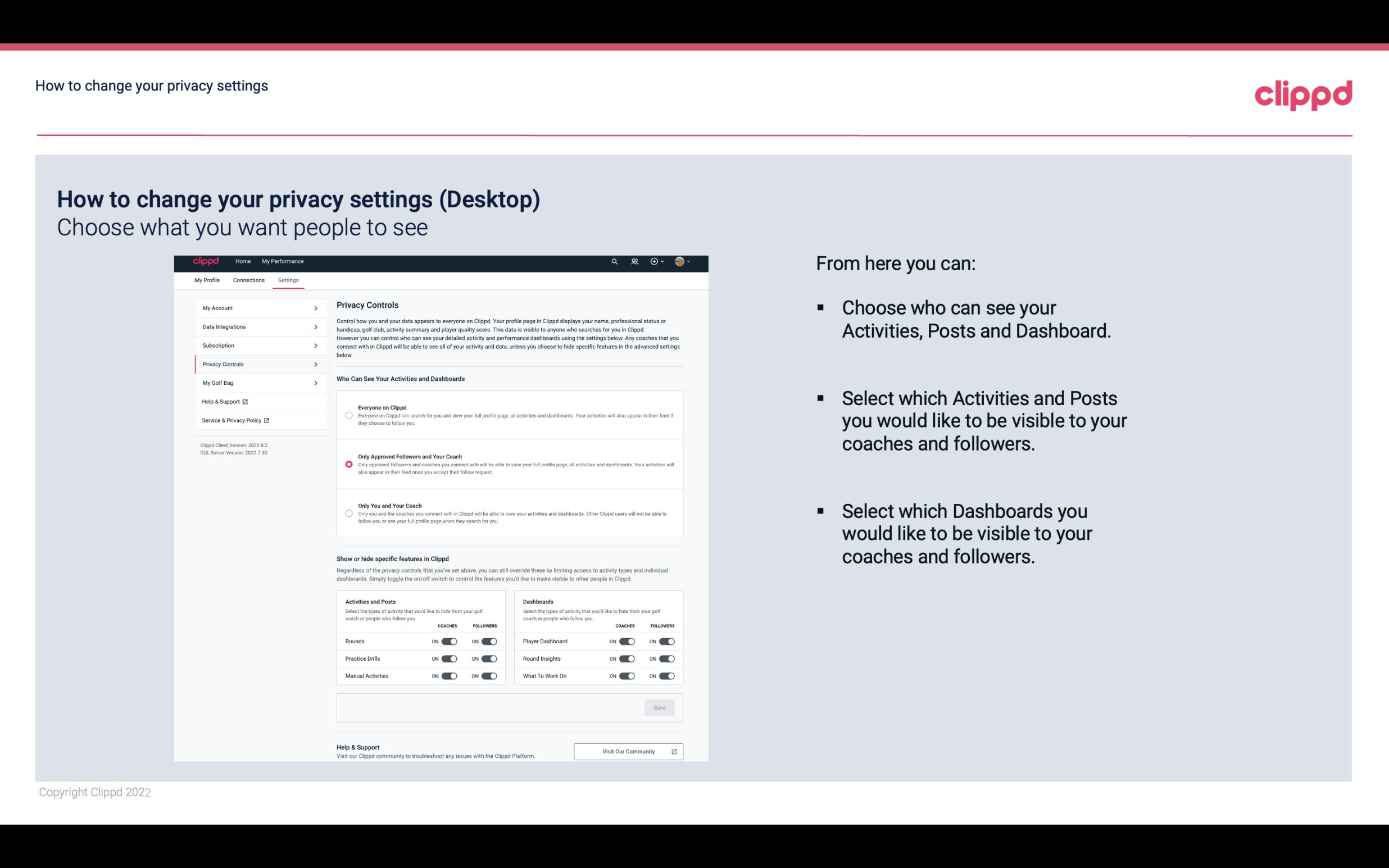Click the search icon in the top bar
The width and height of the screenshot is (1389, 868).
(614, 261)
